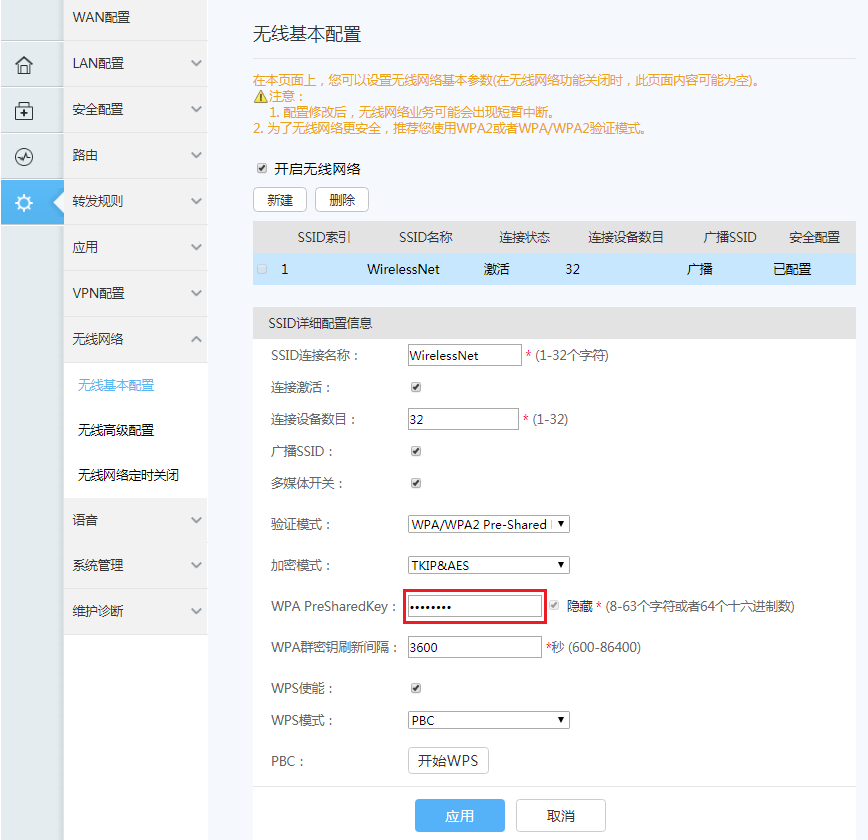Click 激活 status cell
Viewport: 868px width, 840px height.
pyautogui.click(x=496, y=269)
